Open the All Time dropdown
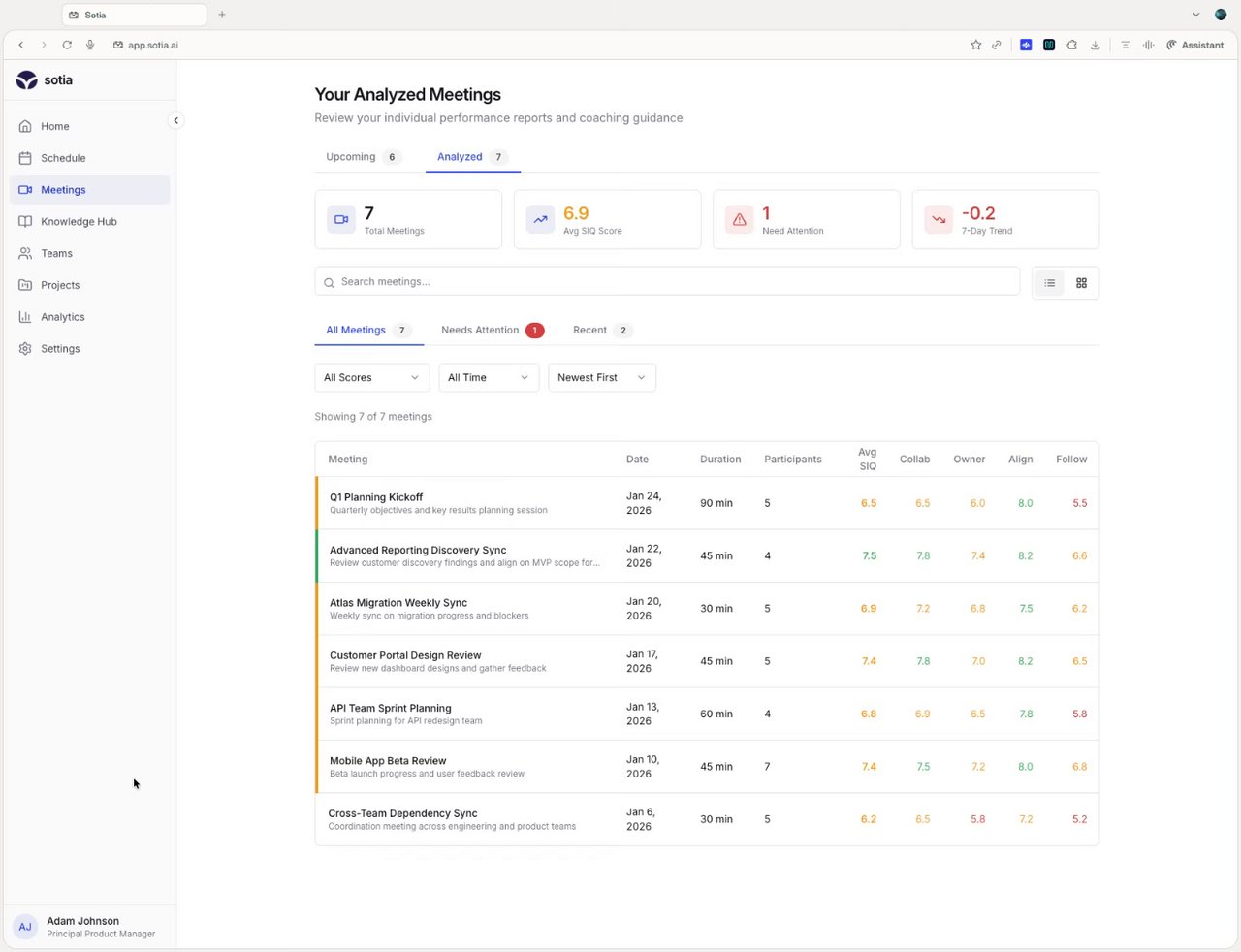Screen dimensions: 1241x952 tap(489, 378)
